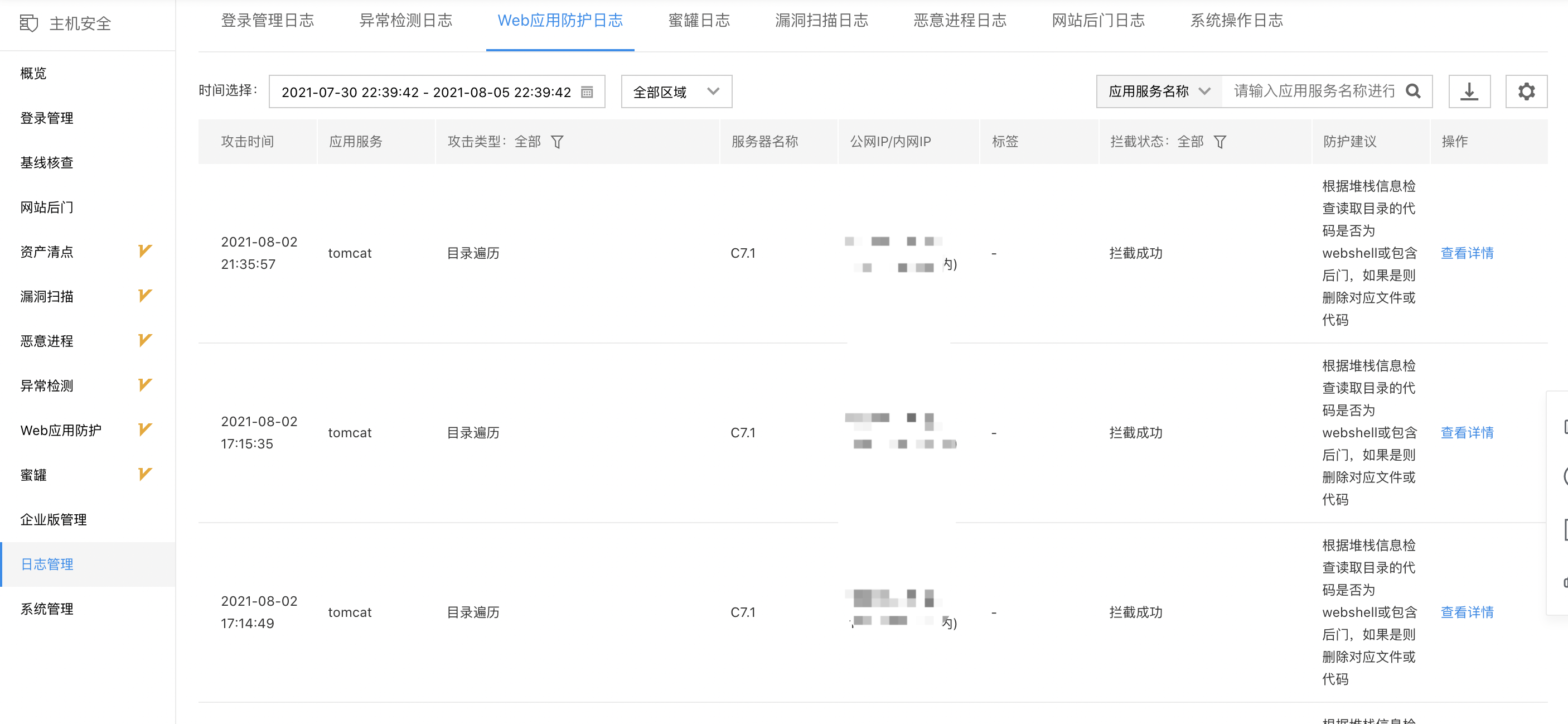Click the search magnifier icon

click(x=1413, y=91)
